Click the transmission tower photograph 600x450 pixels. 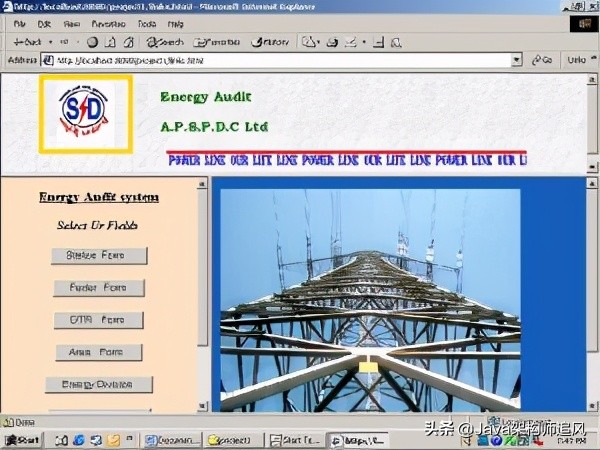pos(370,300)
